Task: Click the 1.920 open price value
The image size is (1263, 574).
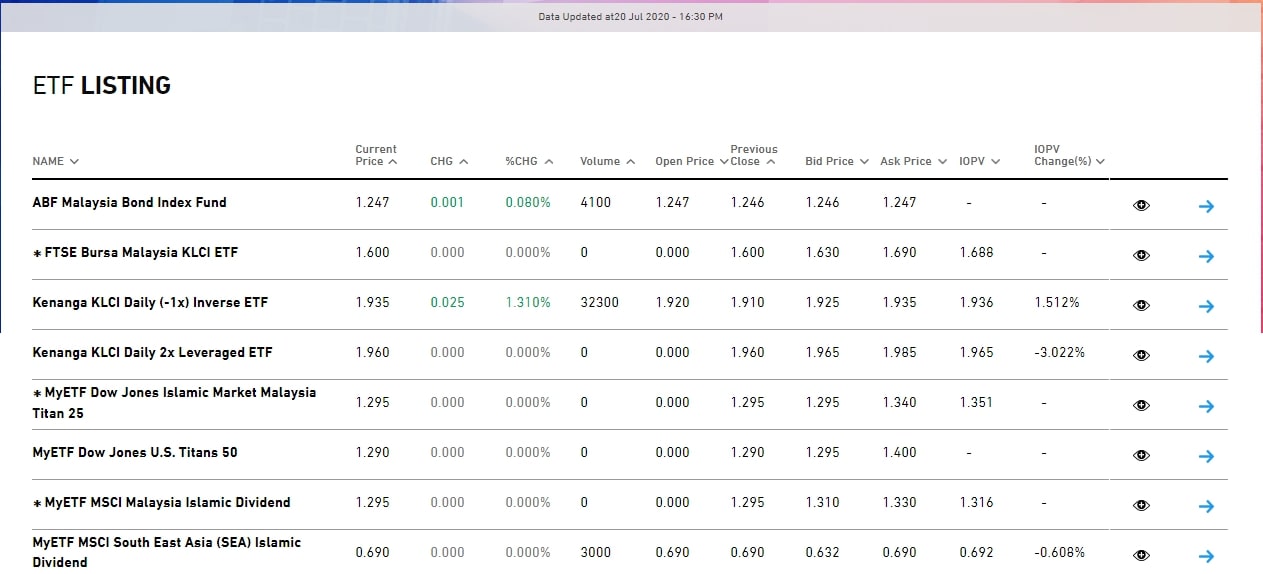Action: point(672,302)
